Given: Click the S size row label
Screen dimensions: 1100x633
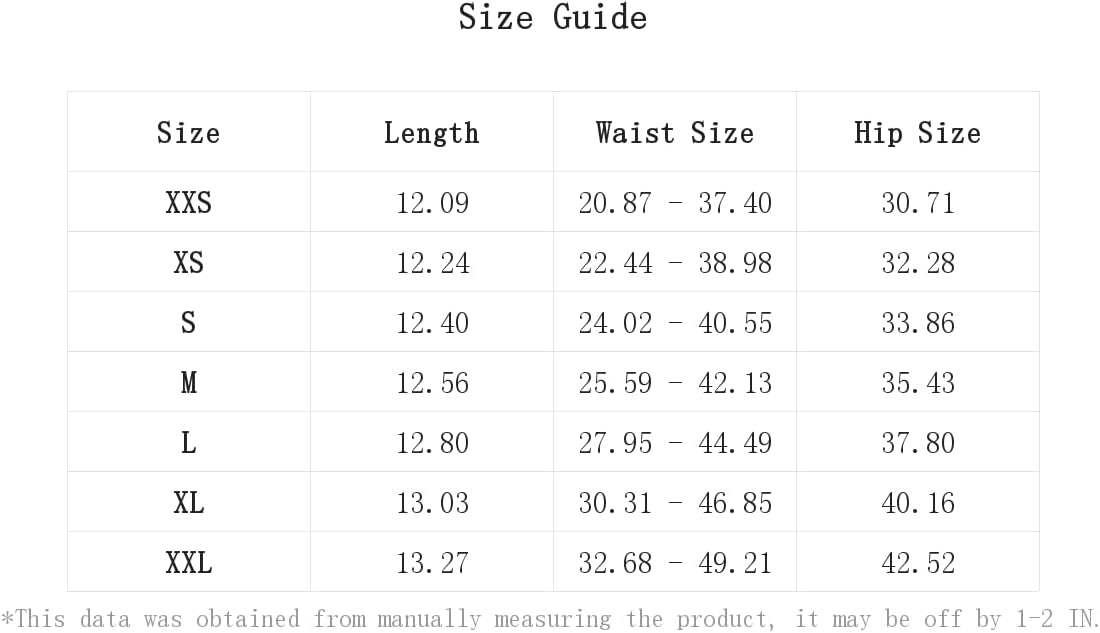Looking at the screenshot, I should [x=189, y=323].
